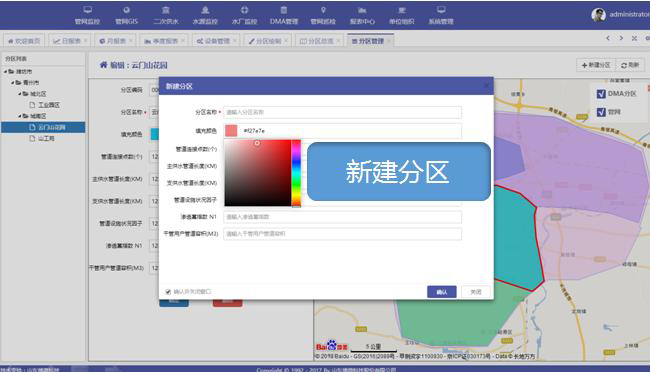Close the 月报表 tab with its X
The width and height of the screenshot is (650, 372).
click(131, 41)
